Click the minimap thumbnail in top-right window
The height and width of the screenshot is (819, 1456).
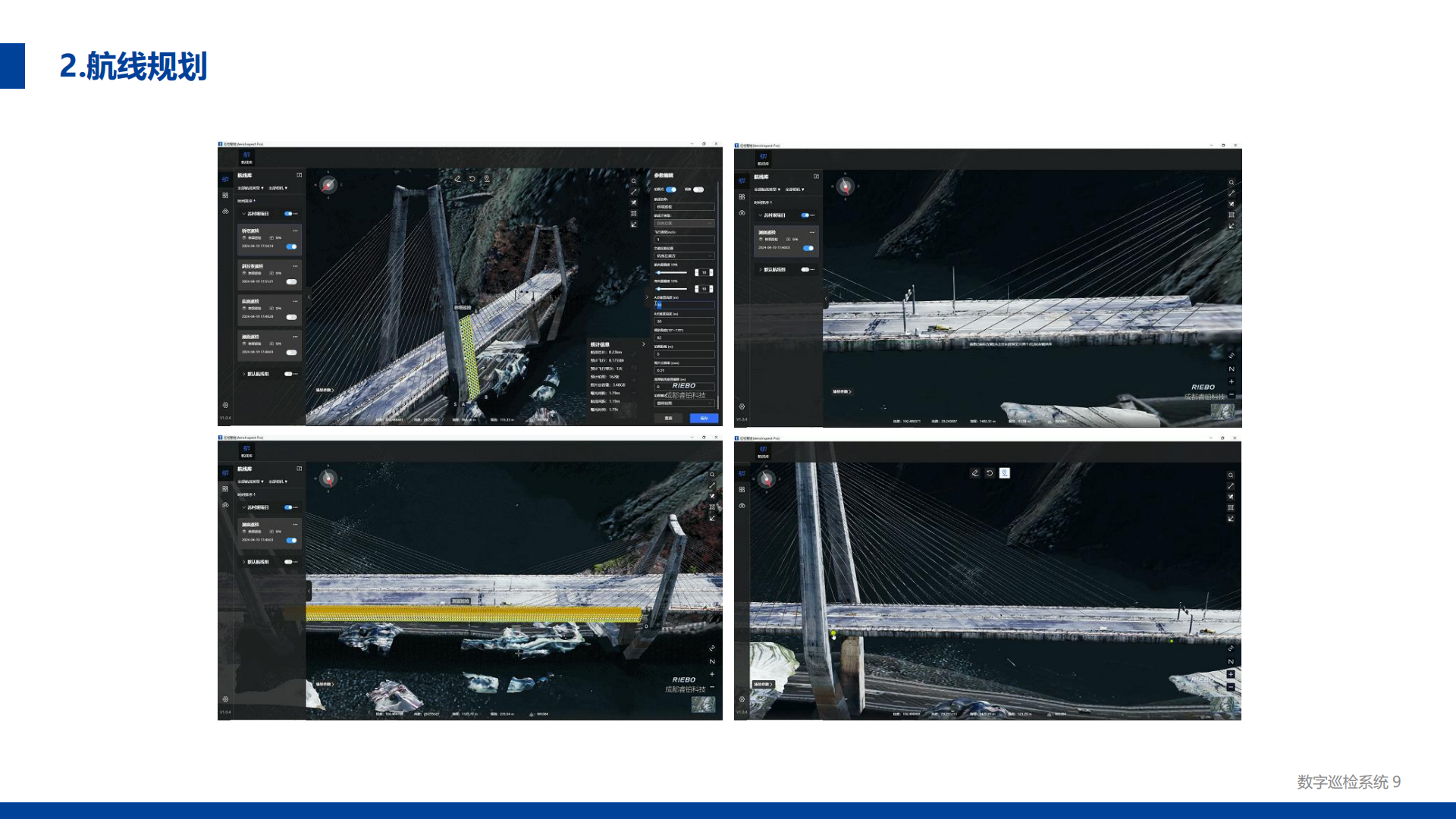1222,412
